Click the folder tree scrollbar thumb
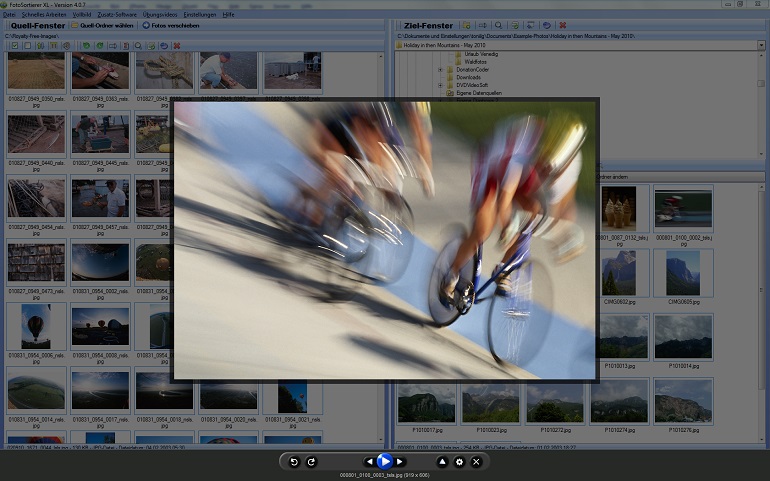770x481 pixels. click(761, 84)
